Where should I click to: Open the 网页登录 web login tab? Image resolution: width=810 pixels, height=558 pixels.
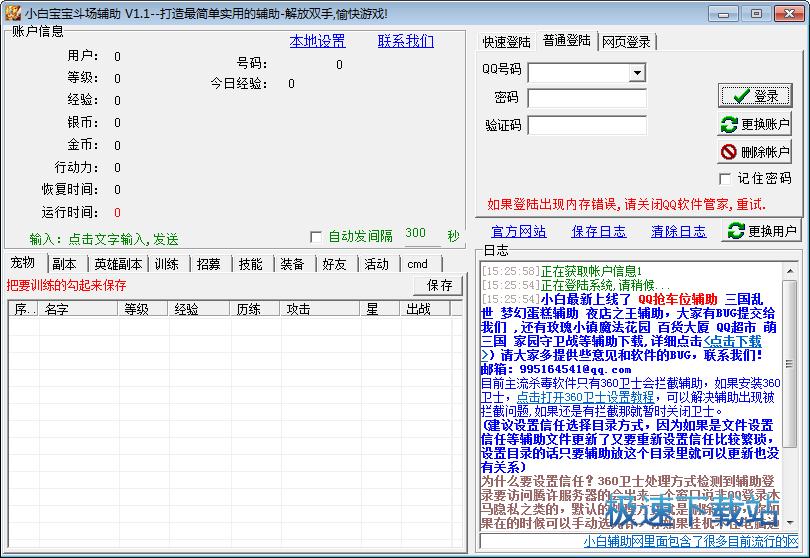(626, 42)
